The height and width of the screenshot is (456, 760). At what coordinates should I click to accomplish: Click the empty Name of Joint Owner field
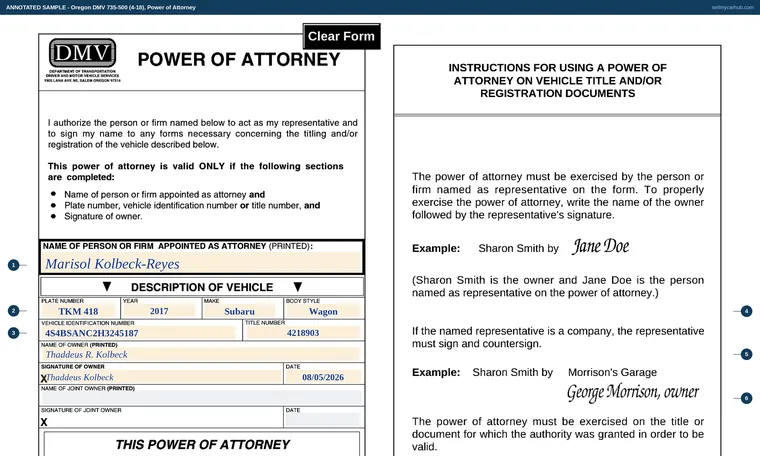coord(201,398)
